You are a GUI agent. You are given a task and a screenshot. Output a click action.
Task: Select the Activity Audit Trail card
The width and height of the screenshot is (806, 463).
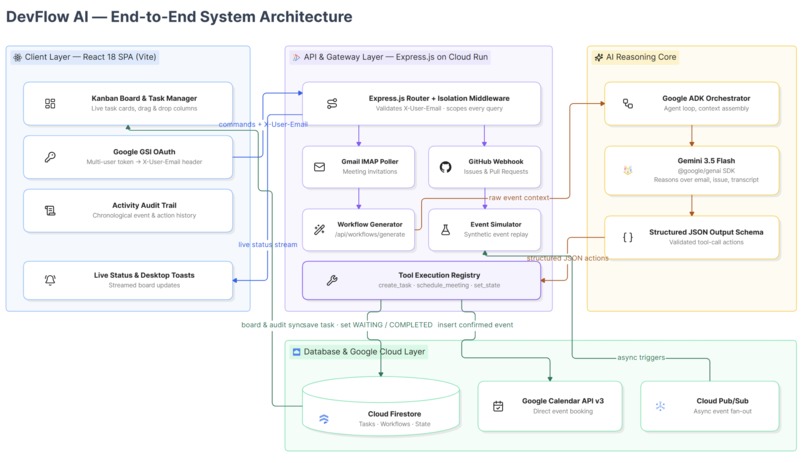[128, 210]
